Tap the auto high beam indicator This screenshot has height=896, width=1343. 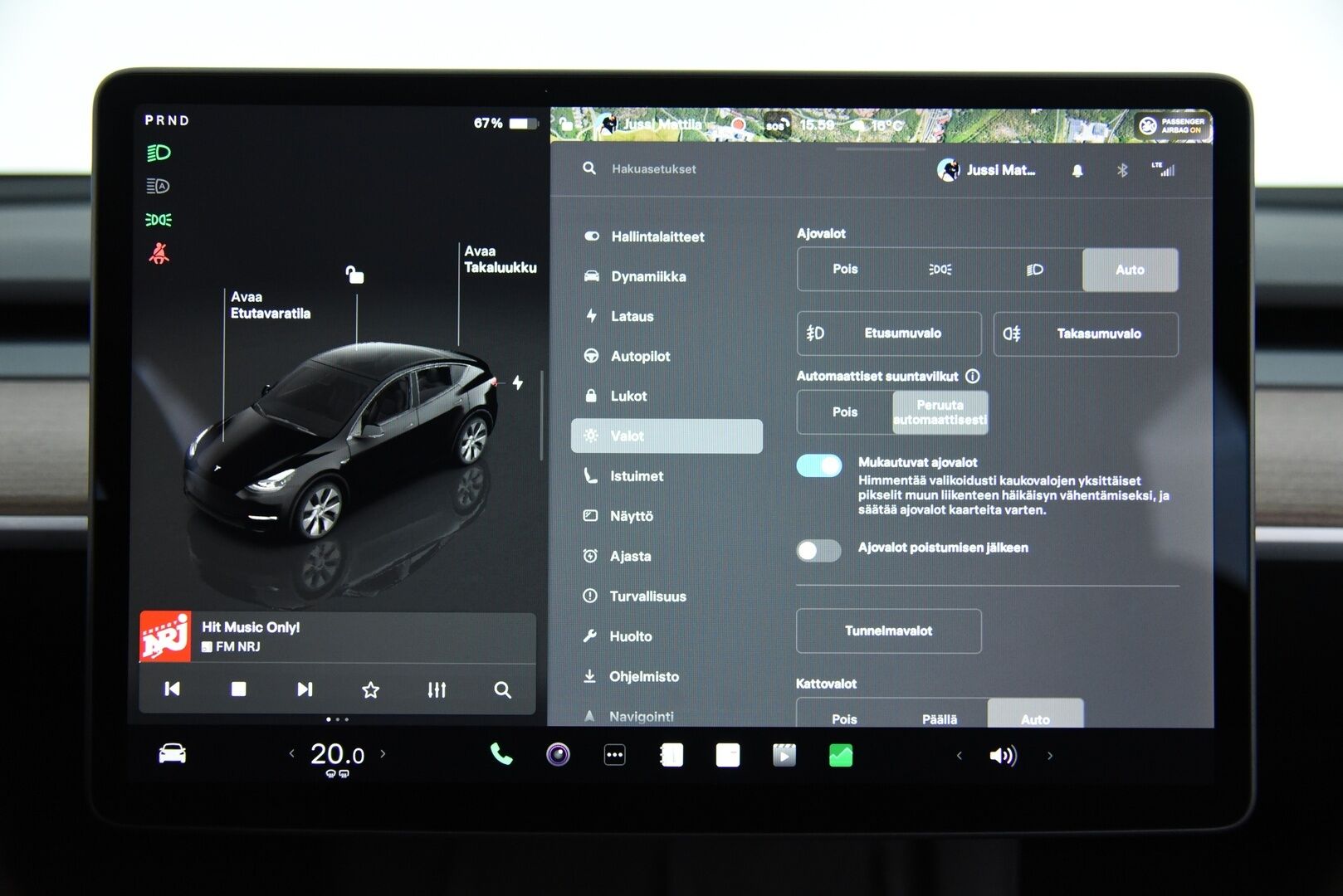pos(158,186)
